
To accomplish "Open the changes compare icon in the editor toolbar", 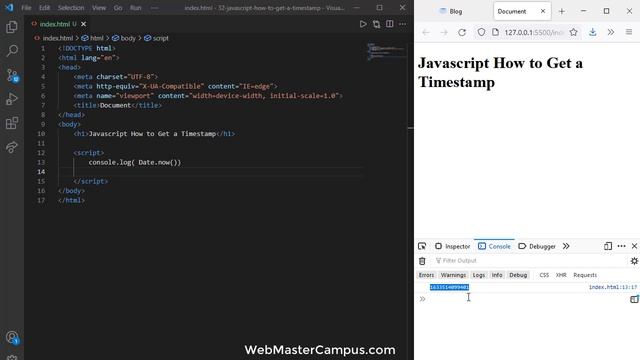I will (376, 24).
